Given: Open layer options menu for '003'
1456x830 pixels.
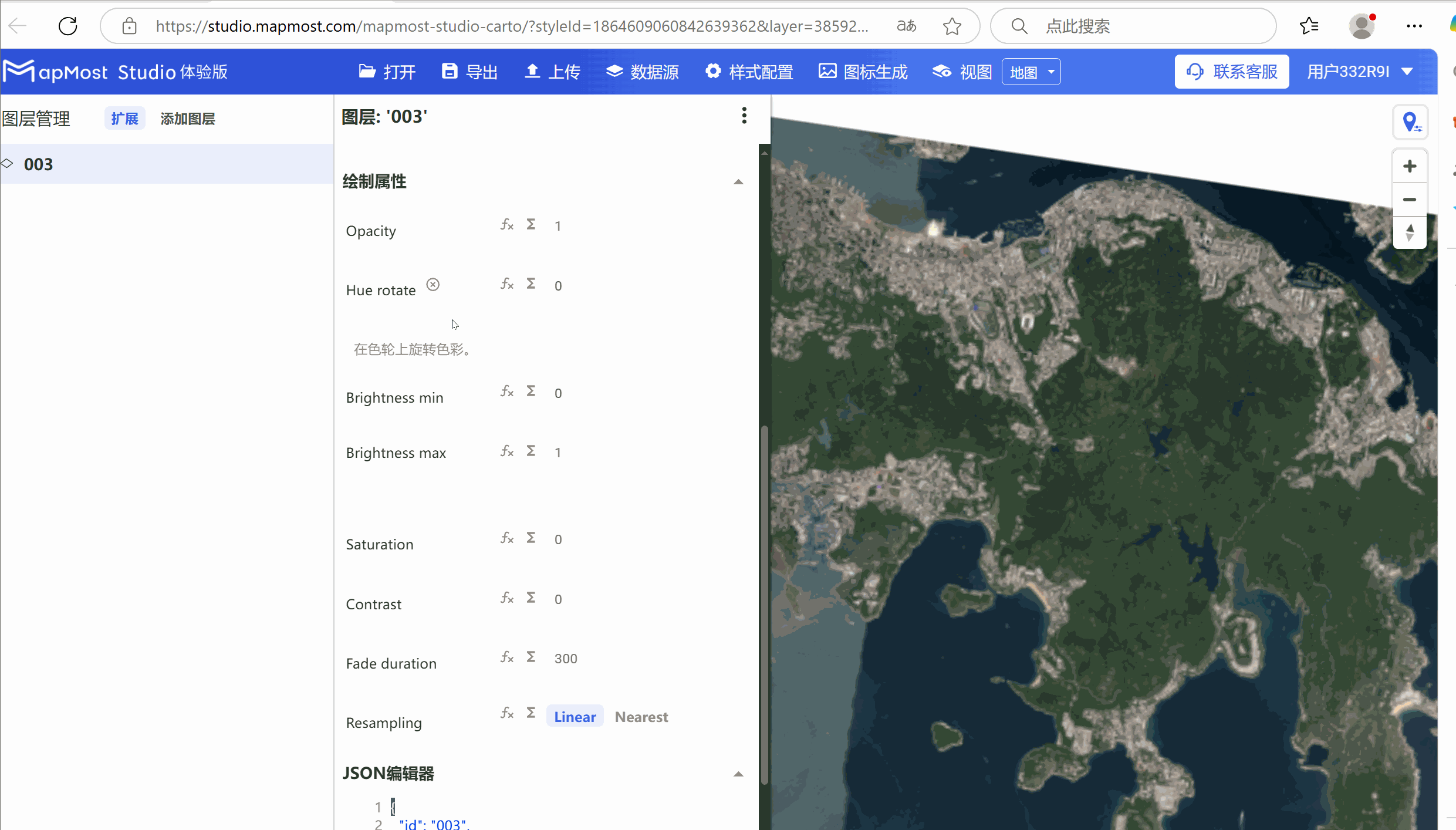Looking at the screenshot, I should [744, 116].
